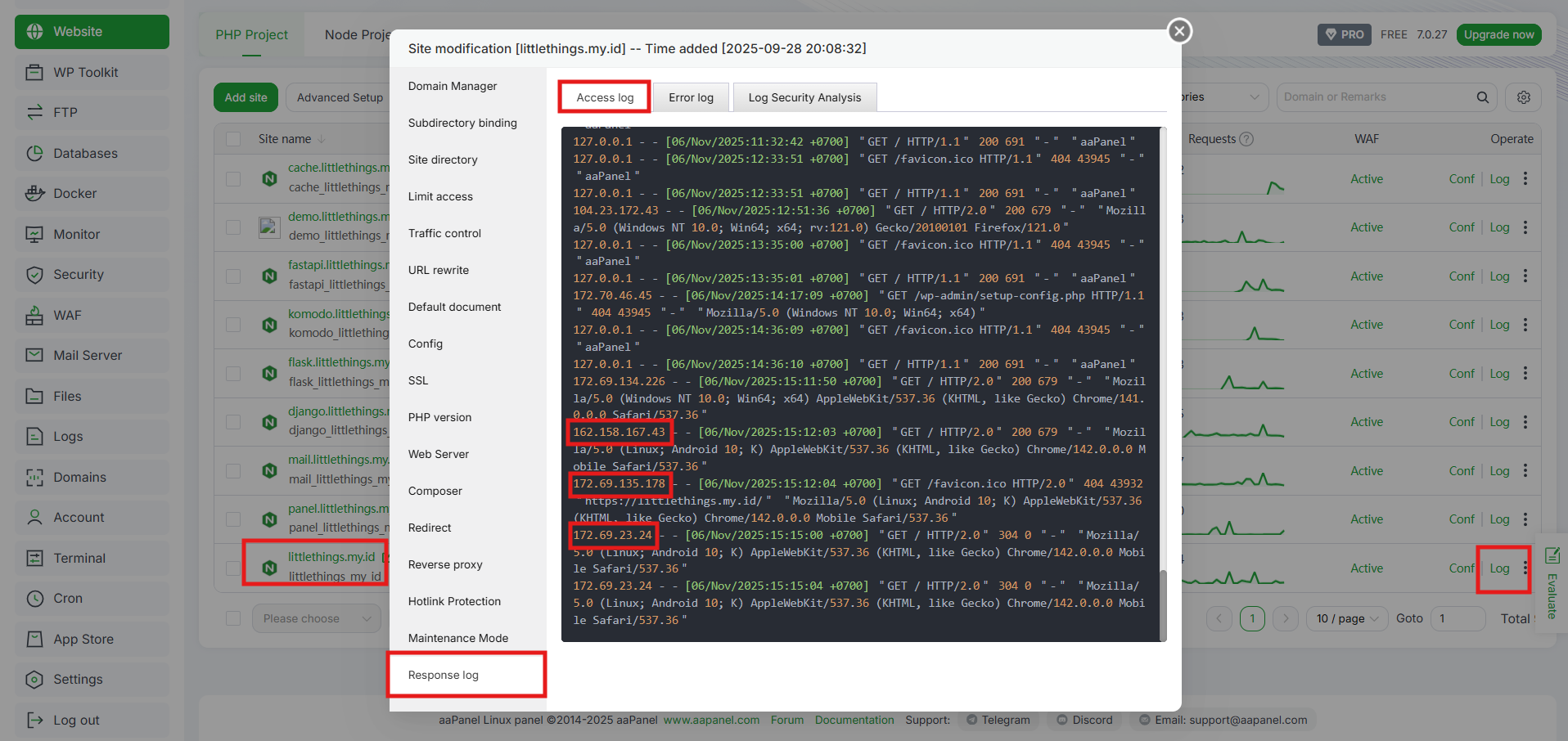Click the search magnifier icon
Image resolution: width=1568 pixels, height=741 pixels.
coord(1482,97)
